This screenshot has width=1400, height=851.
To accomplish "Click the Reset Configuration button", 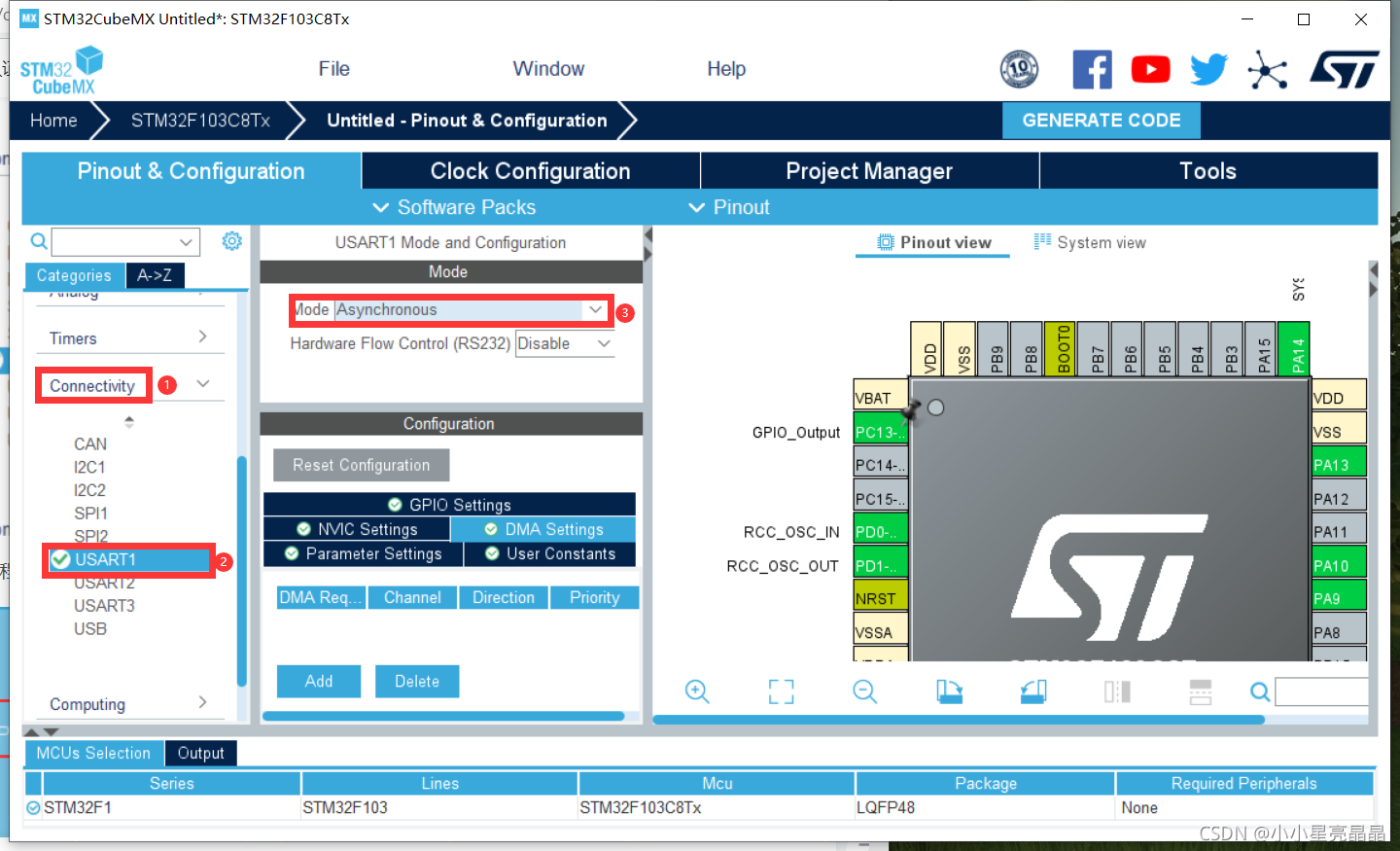I will pyautogui.click(x=362, y=465).
